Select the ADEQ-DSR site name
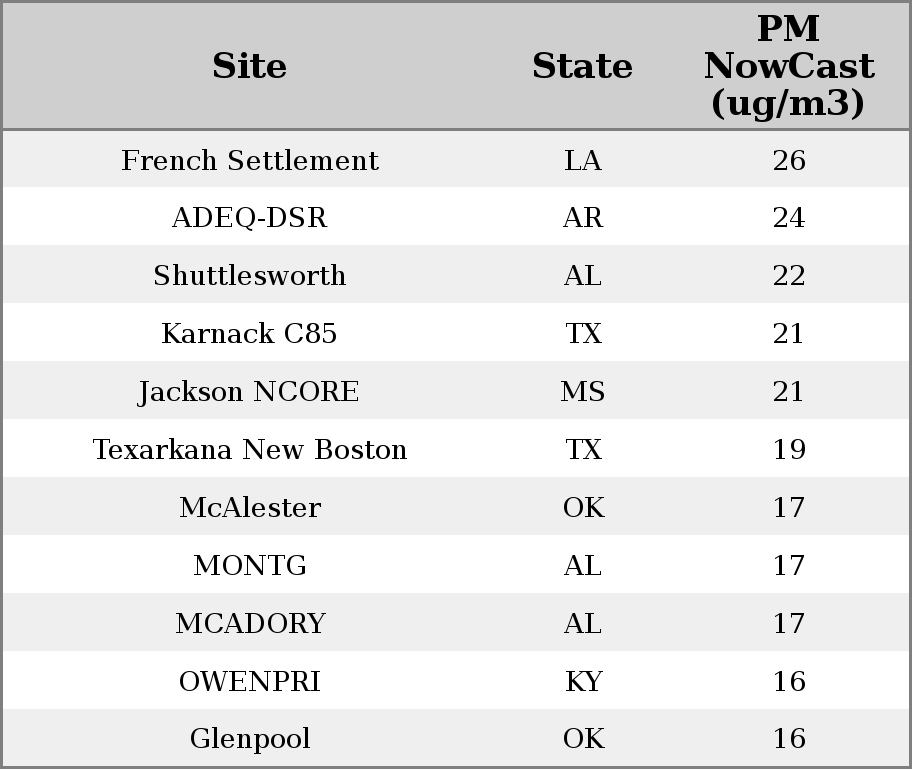 pos(250,218)
